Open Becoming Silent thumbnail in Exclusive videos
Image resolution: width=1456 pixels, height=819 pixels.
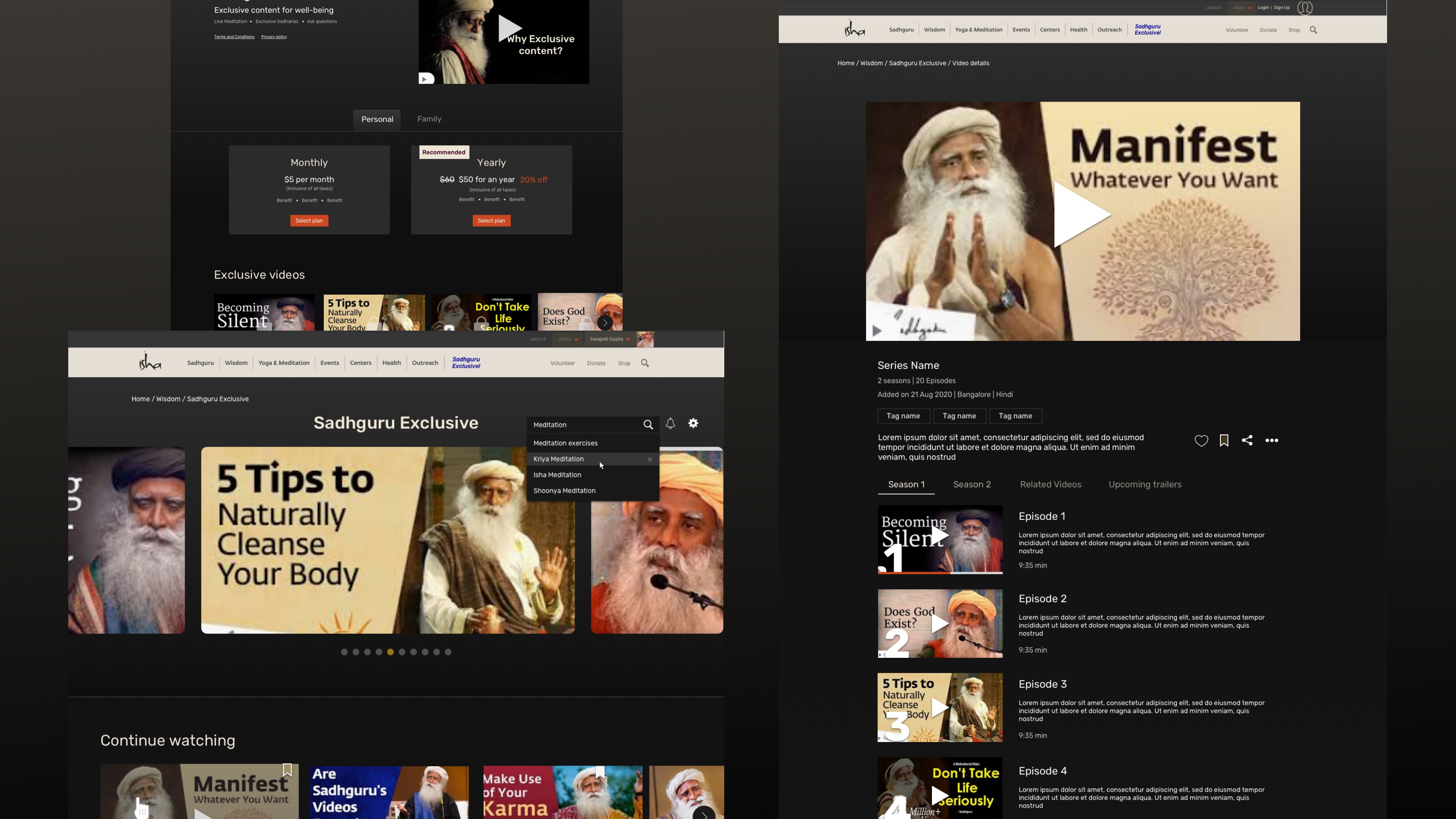tap(264, 312)
